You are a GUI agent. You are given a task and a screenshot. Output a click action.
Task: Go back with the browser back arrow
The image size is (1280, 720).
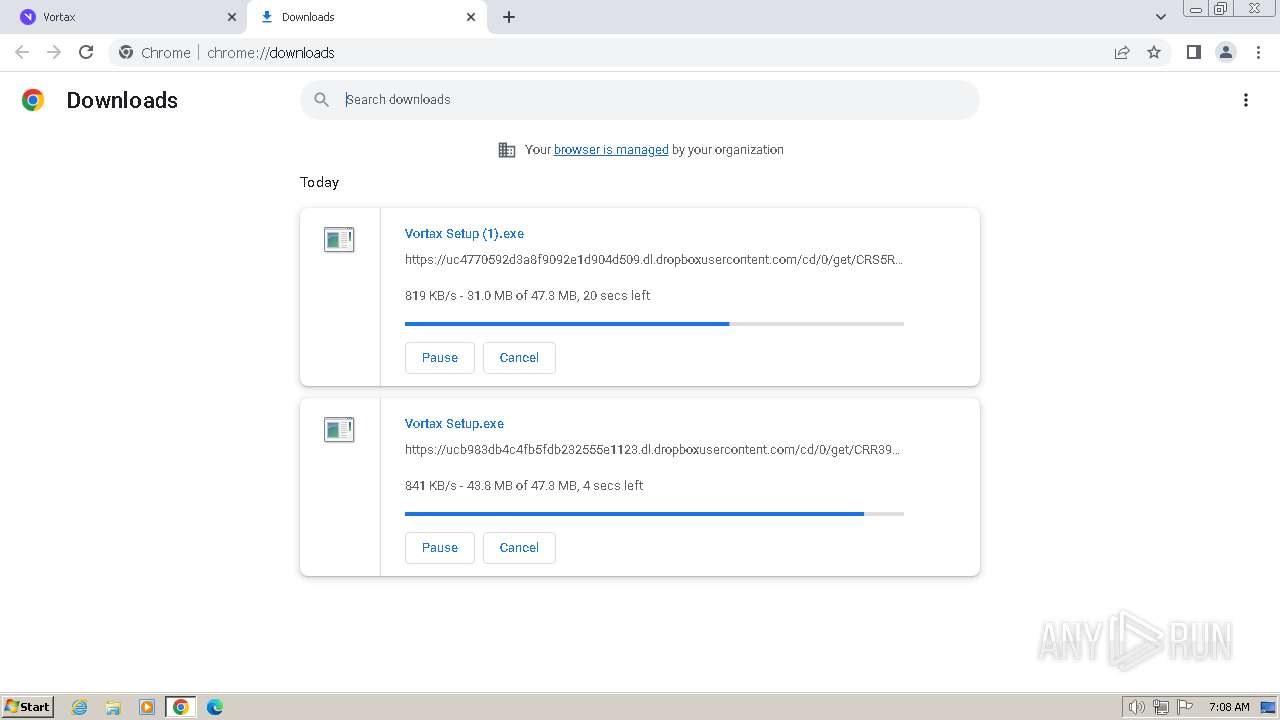22,52
